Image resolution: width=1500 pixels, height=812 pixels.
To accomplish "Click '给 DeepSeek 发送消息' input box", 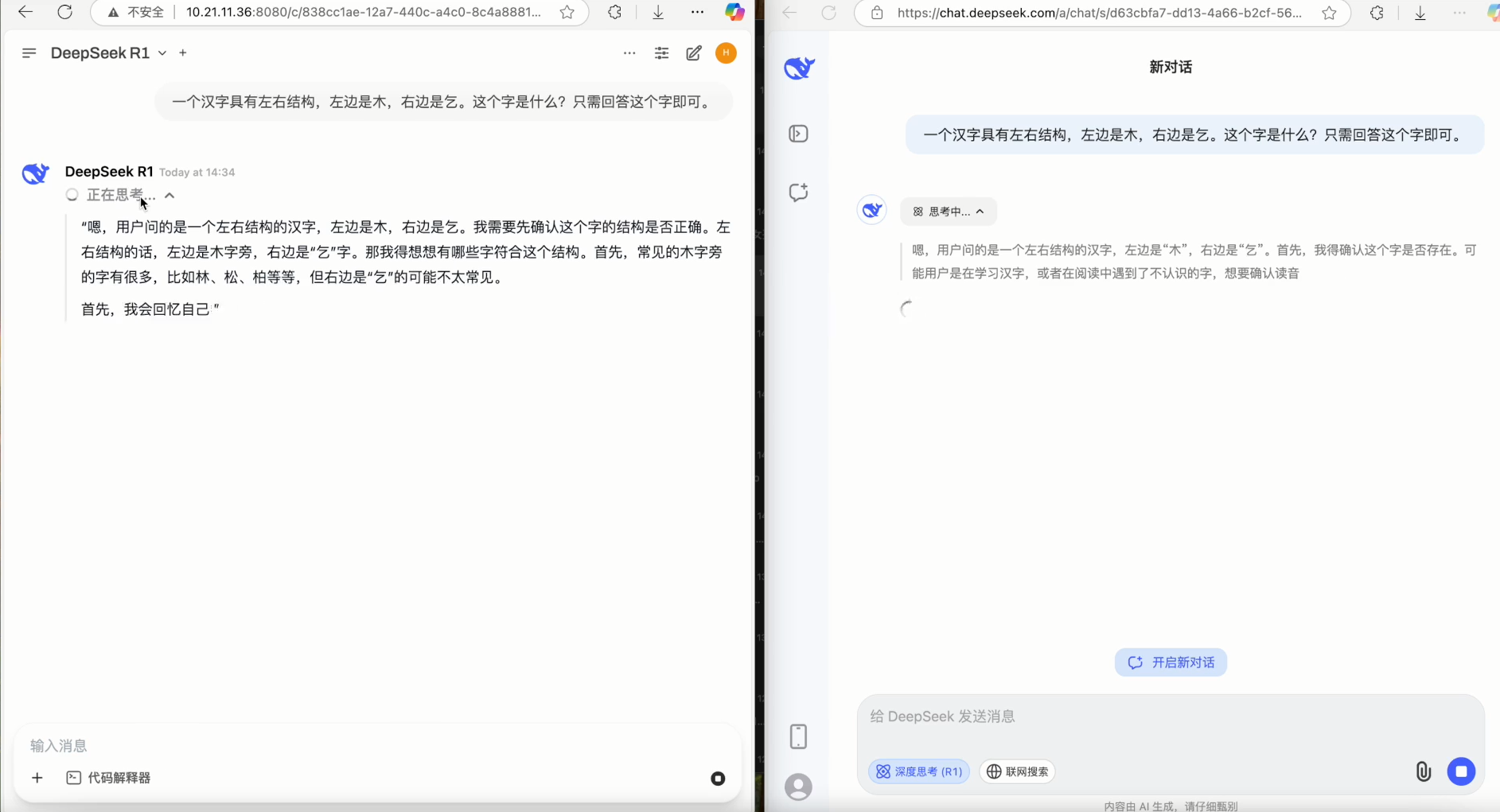I will (x=1171, y=717).
